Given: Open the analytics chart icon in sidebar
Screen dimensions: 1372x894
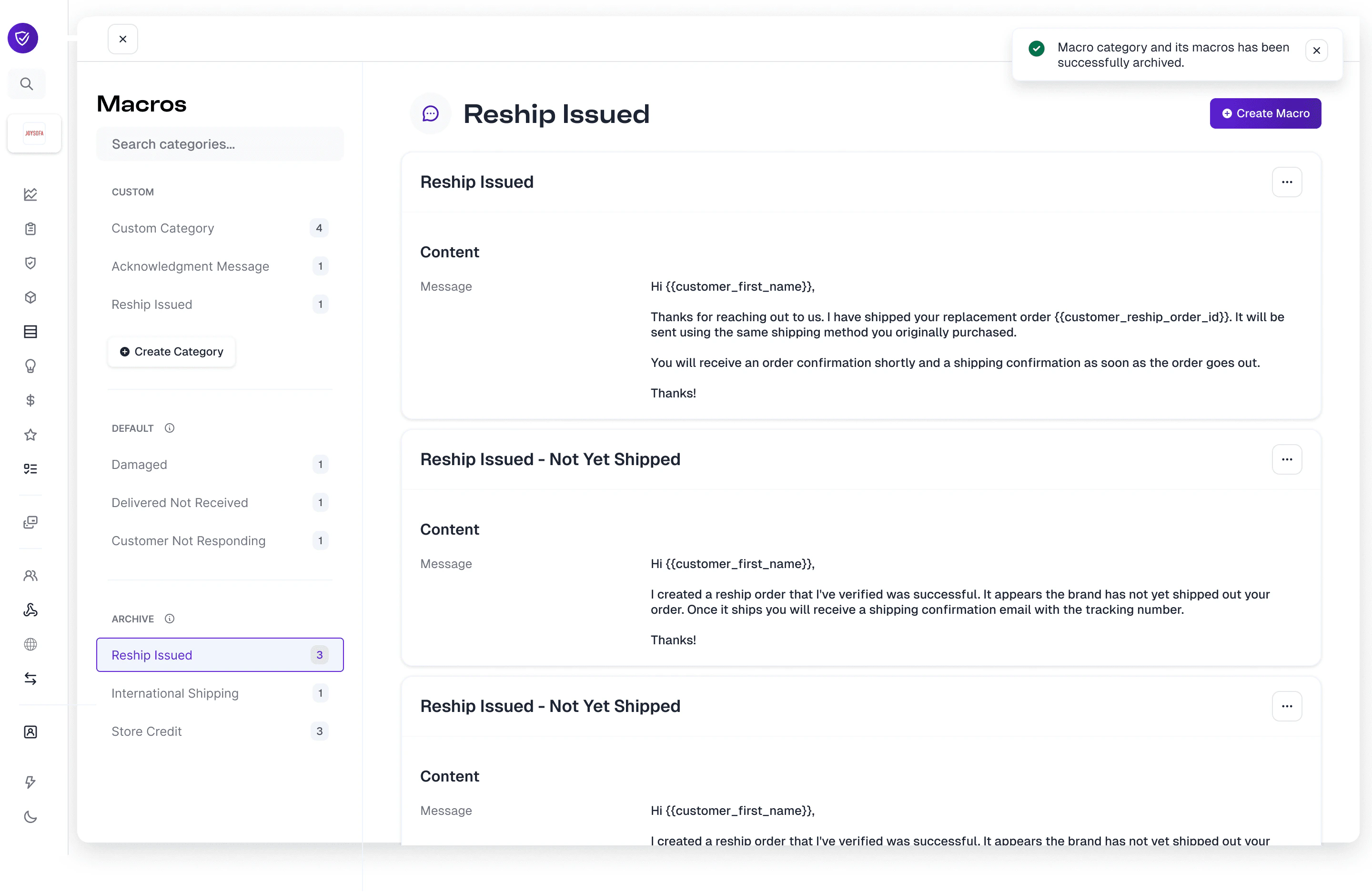Looking at the screenshot, I should 30,194.
